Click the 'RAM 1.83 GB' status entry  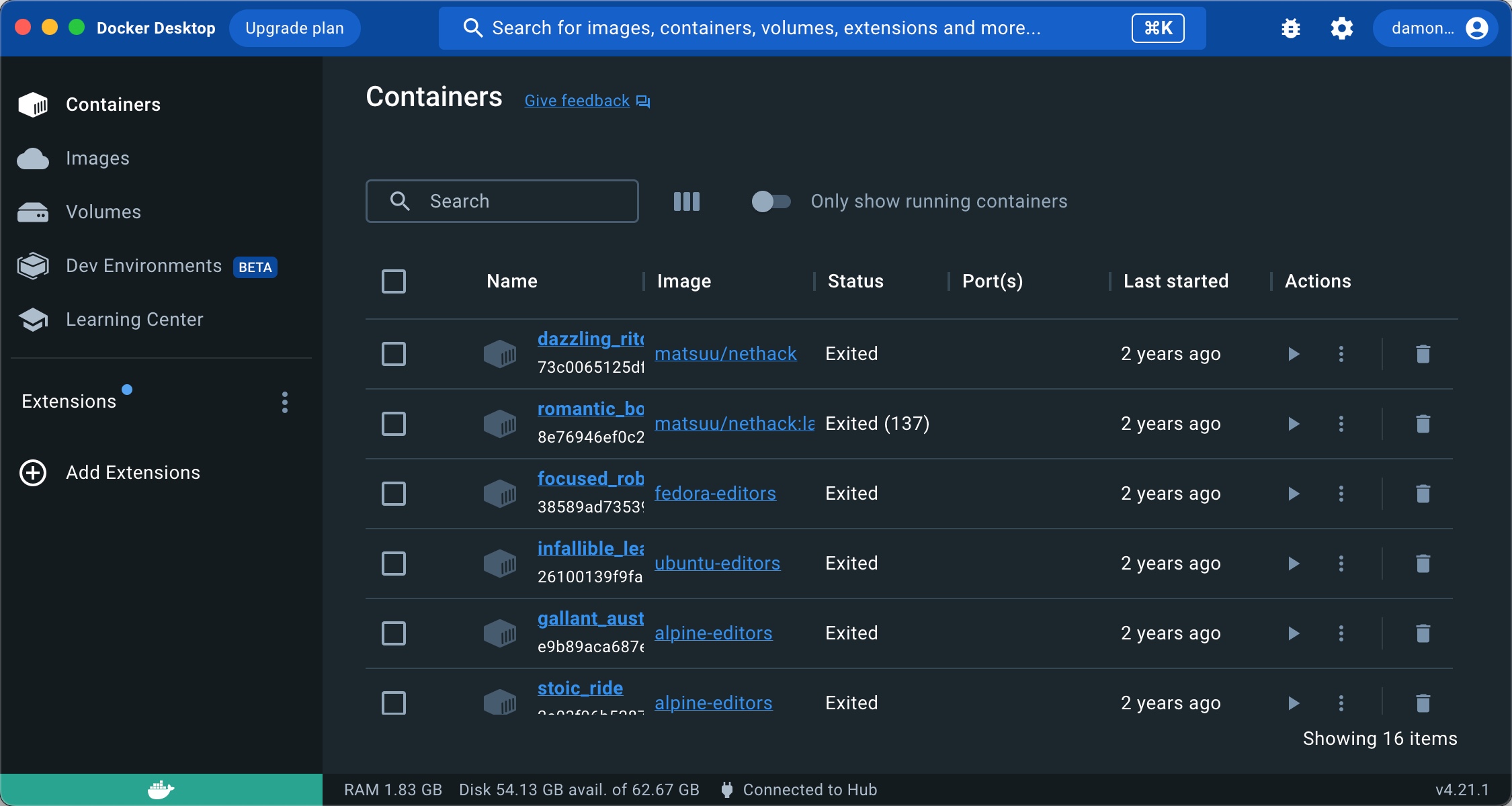click(393, 790)
